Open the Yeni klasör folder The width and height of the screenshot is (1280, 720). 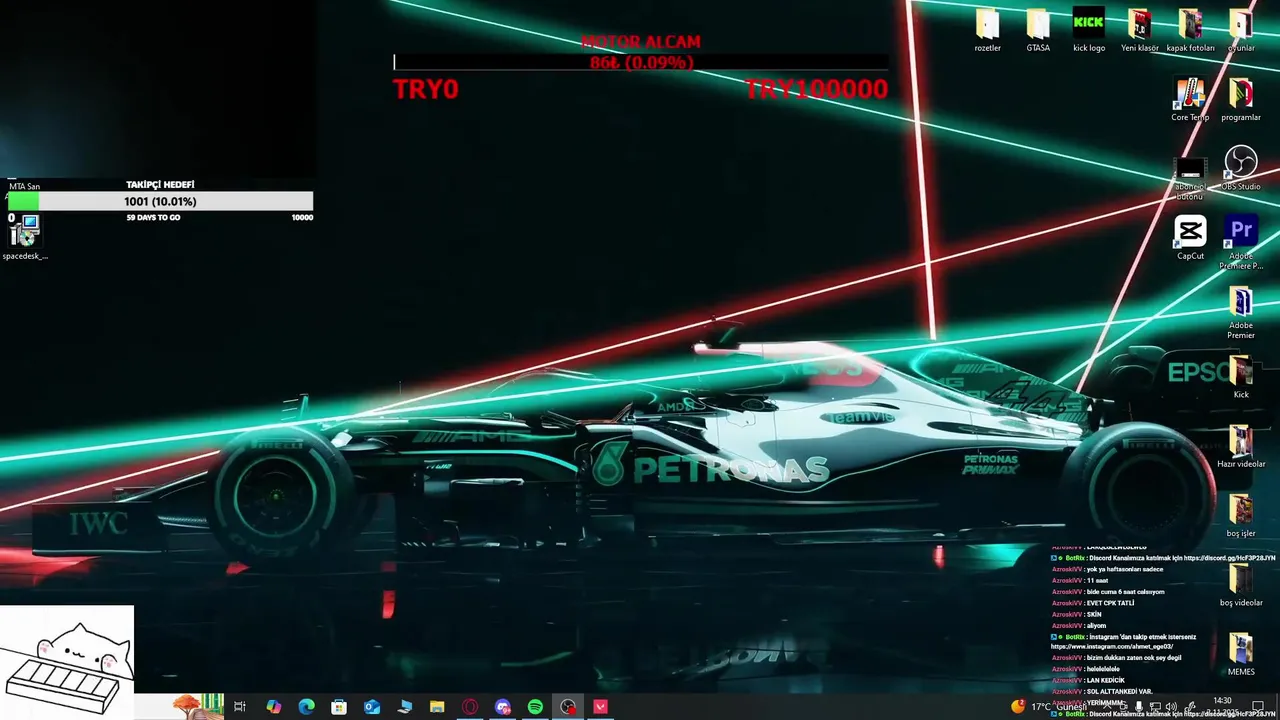[1140, 30]
